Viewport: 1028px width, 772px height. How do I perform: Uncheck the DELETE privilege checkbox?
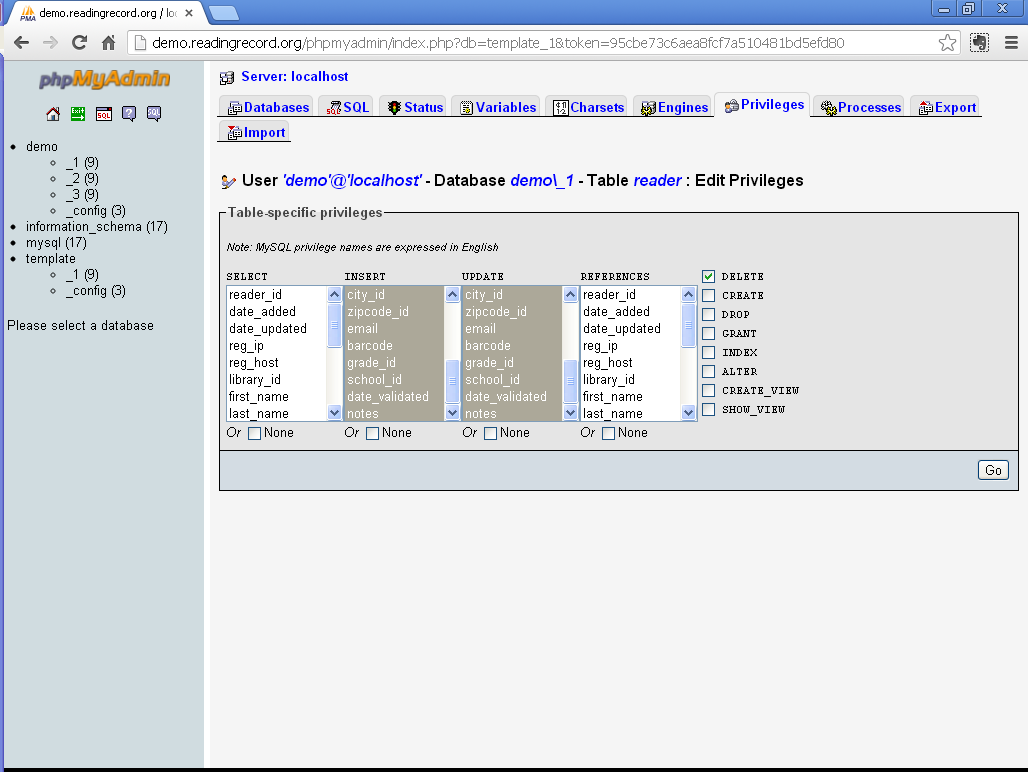pos(708,276)
